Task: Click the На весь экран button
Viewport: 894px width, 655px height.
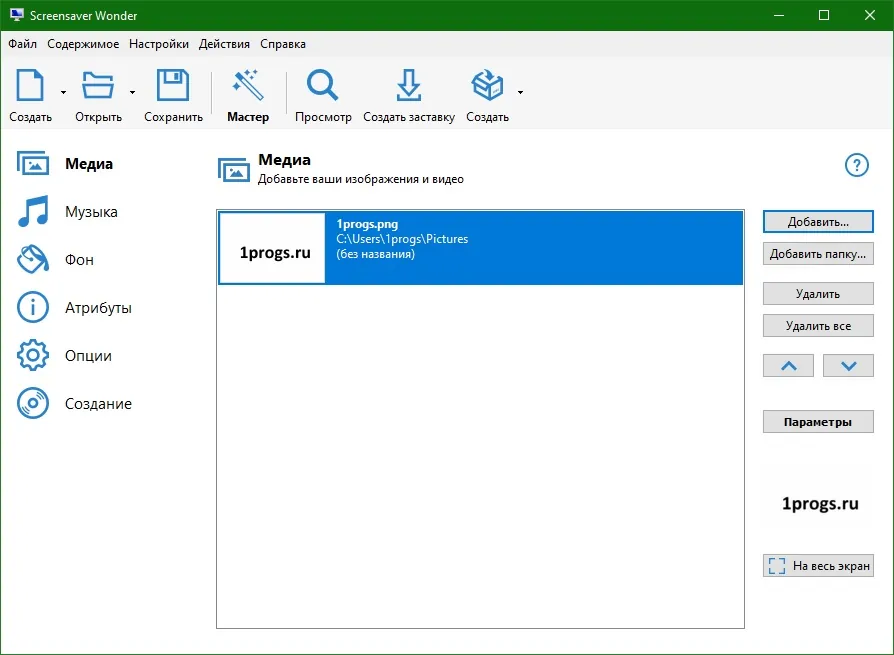Action: coord(818,566)
